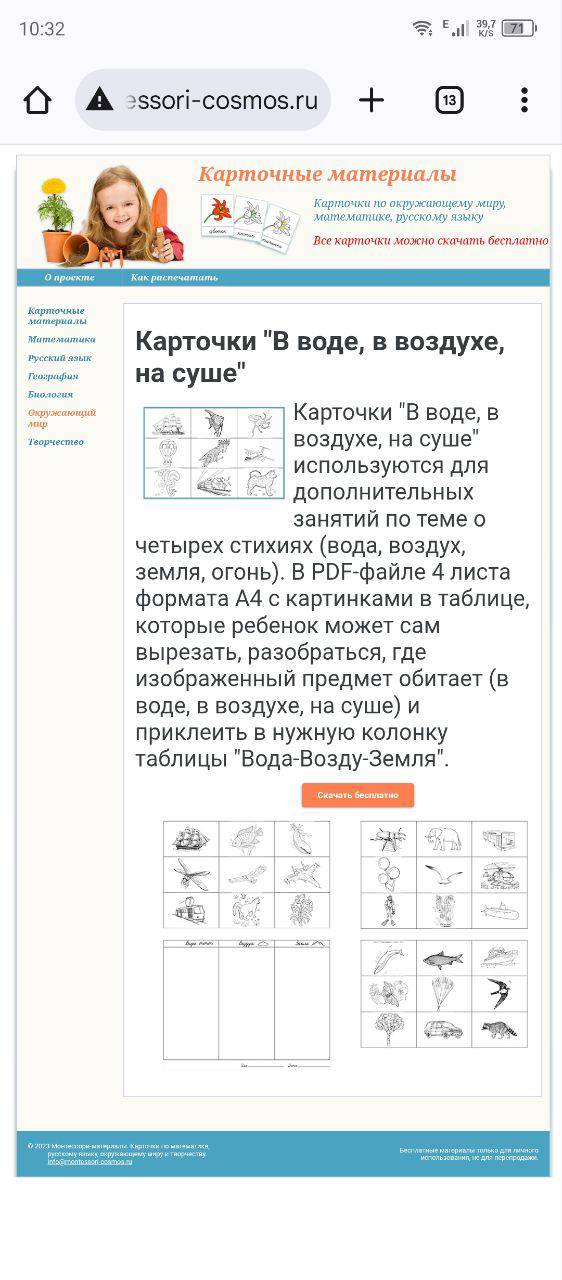
Task: Tap the clock showing 10:32
Action: 42,29
